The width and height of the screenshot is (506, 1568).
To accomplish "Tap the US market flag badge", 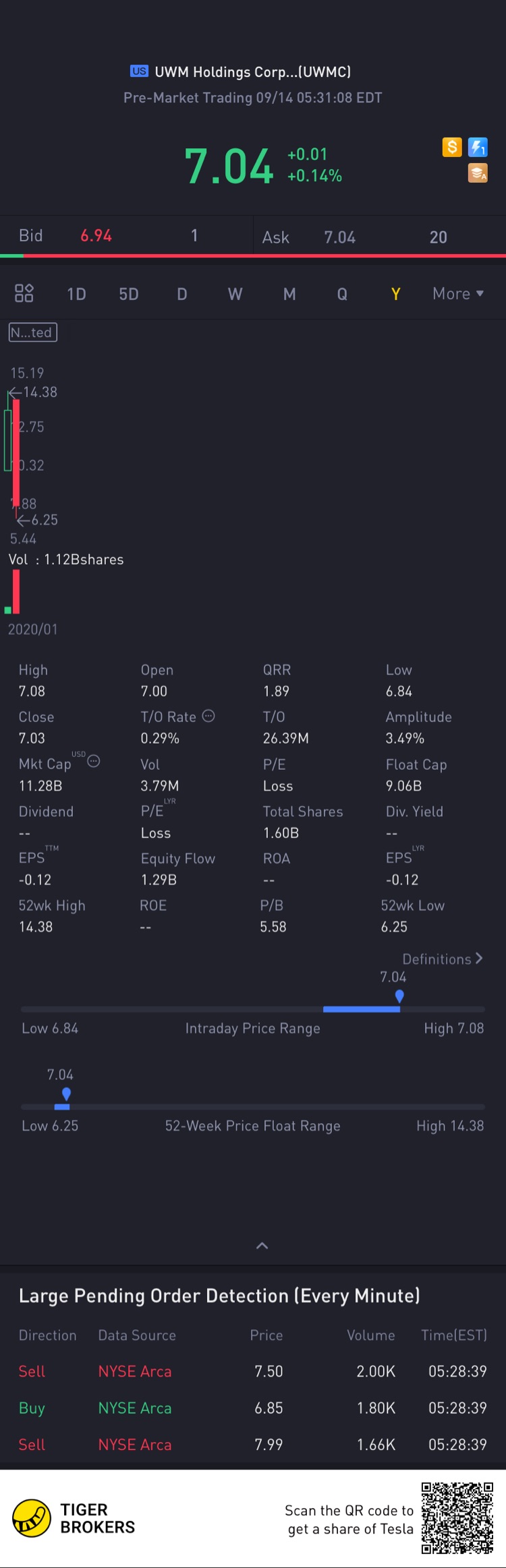I will coord(139,71).
